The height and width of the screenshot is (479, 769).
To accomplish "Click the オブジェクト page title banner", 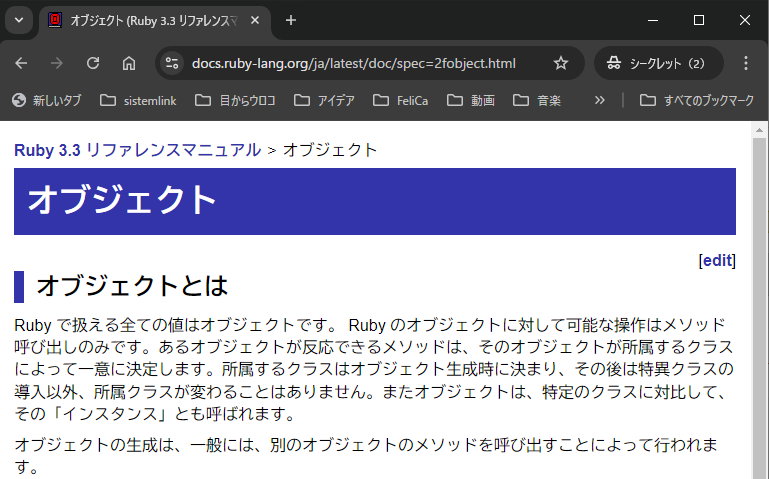I will (375, 202).
